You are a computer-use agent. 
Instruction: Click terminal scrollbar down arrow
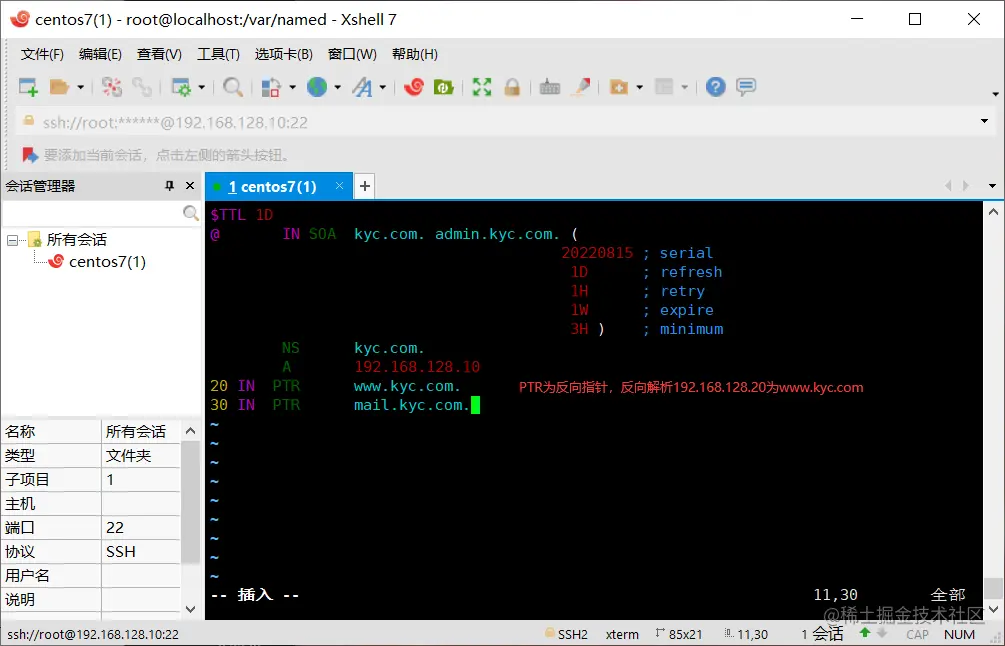point(993,609)
